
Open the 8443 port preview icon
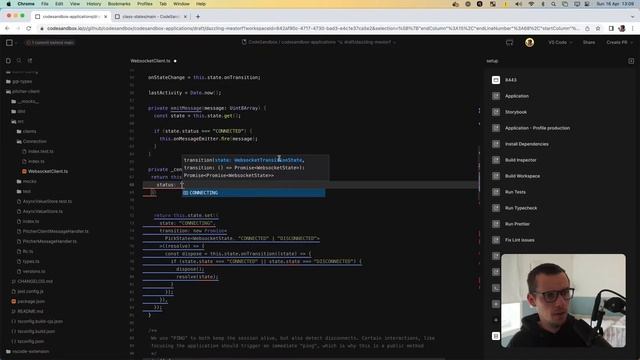click(x=496, y=80)
